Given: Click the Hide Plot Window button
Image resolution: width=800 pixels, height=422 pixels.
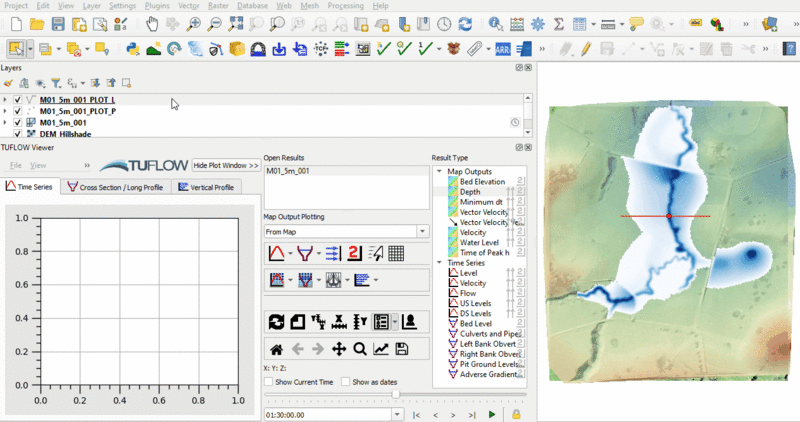Looking at the screenshot, I should tap(225, 165).
